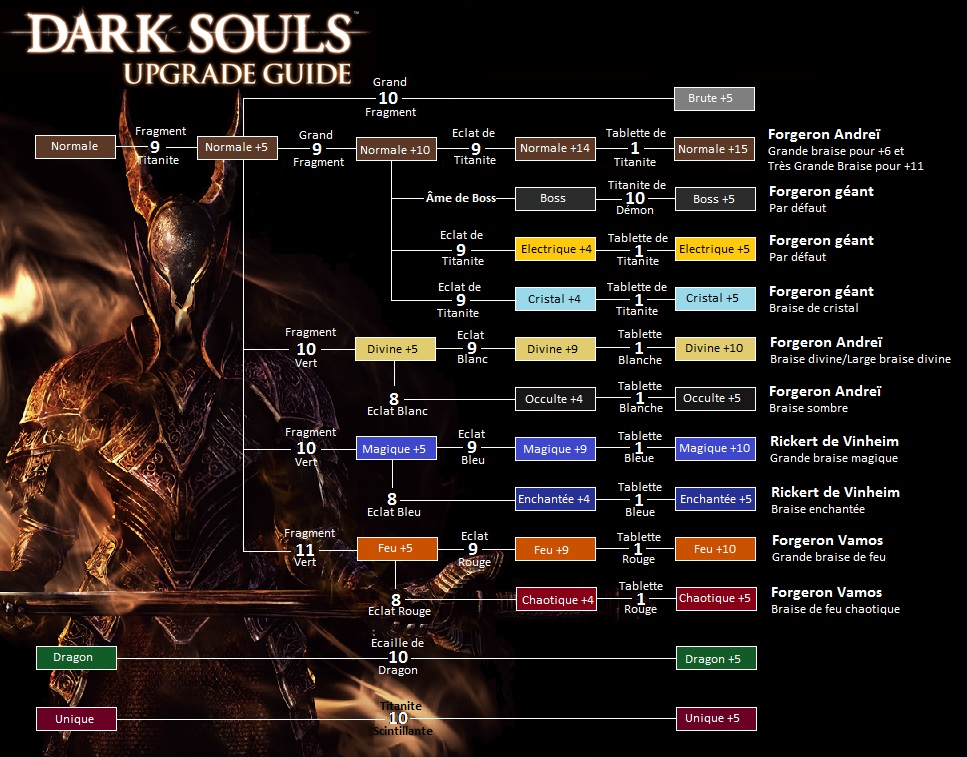Click the black "Occulte +4" box
Viewport: 967px width, 757px height.
click(555, 399)
